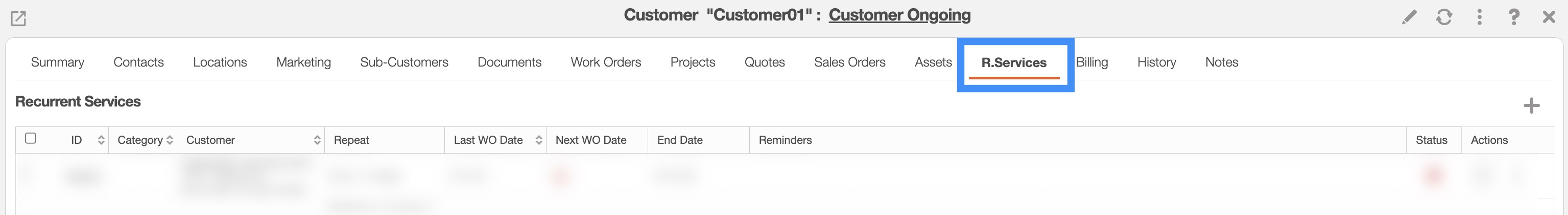Sort the table by ID column

point(101,140)
